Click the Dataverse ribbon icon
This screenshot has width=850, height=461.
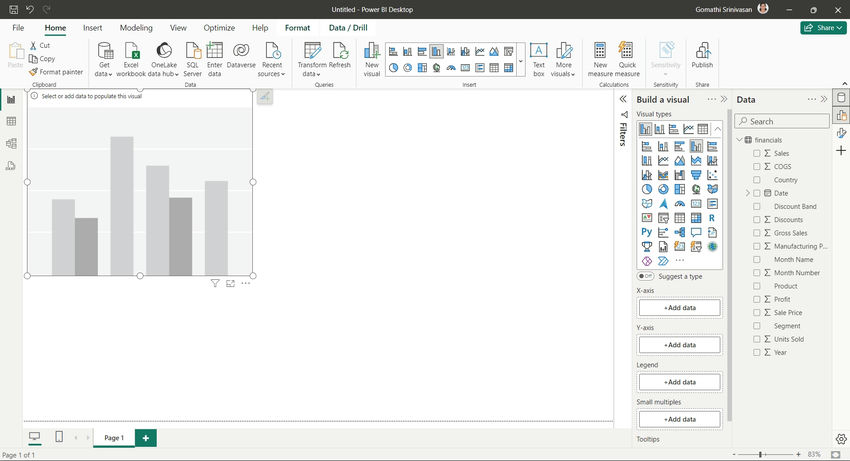click(241, 55)
